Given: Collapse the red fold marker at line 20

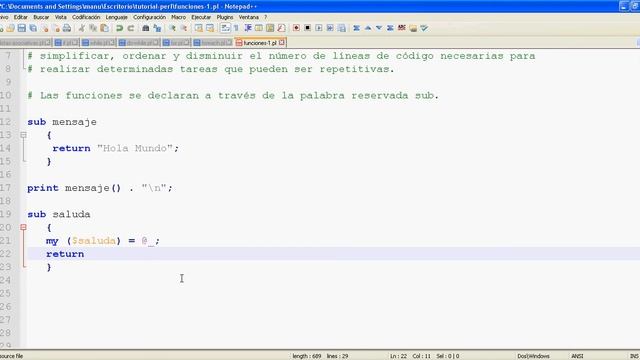Looking at the screenshot, I should click(23, 227).
